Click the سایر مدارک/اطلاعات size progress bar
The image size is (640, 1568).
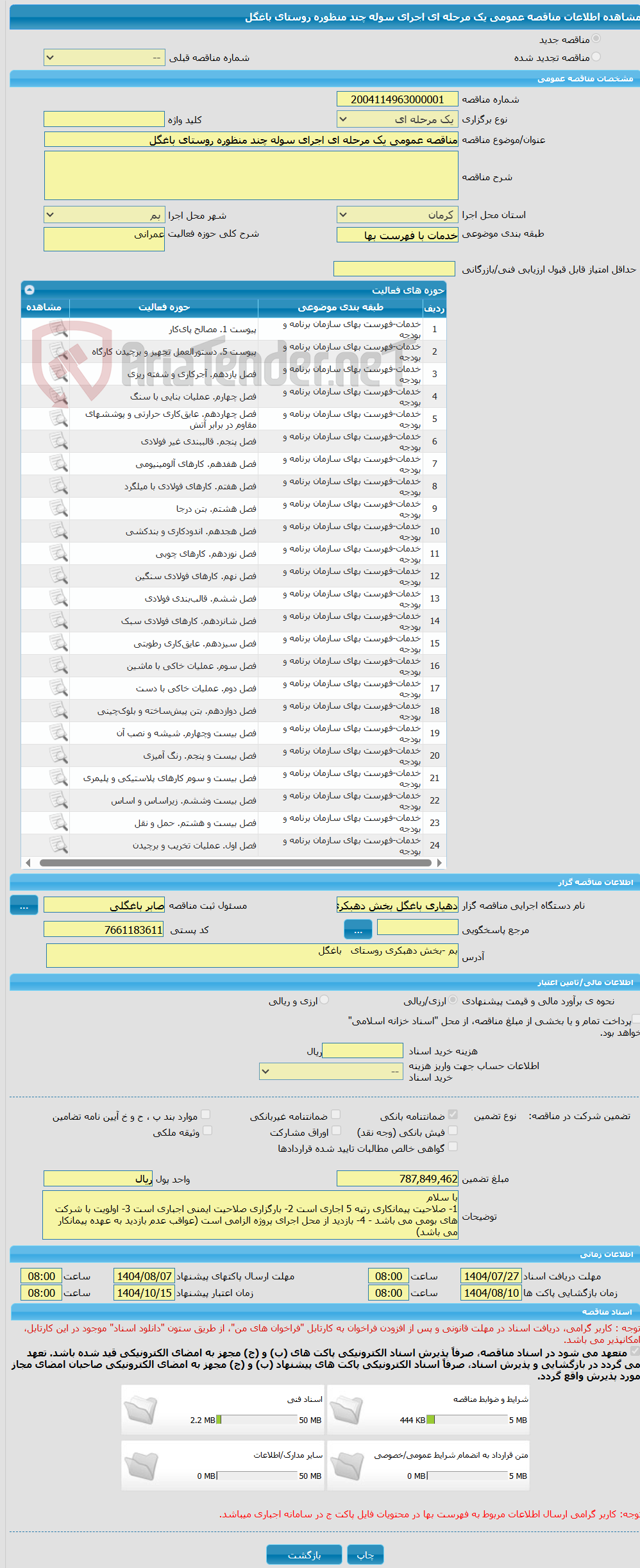(257, 1476)
